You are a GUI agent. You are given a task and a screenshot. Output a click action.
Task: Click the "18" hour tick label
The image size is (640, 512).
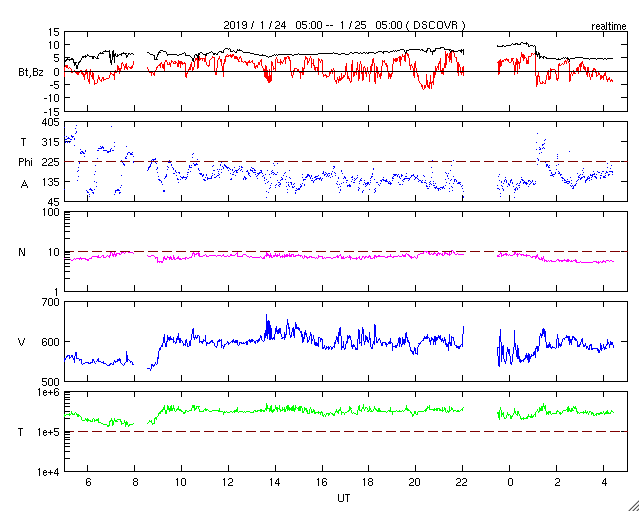click(368, 482)
